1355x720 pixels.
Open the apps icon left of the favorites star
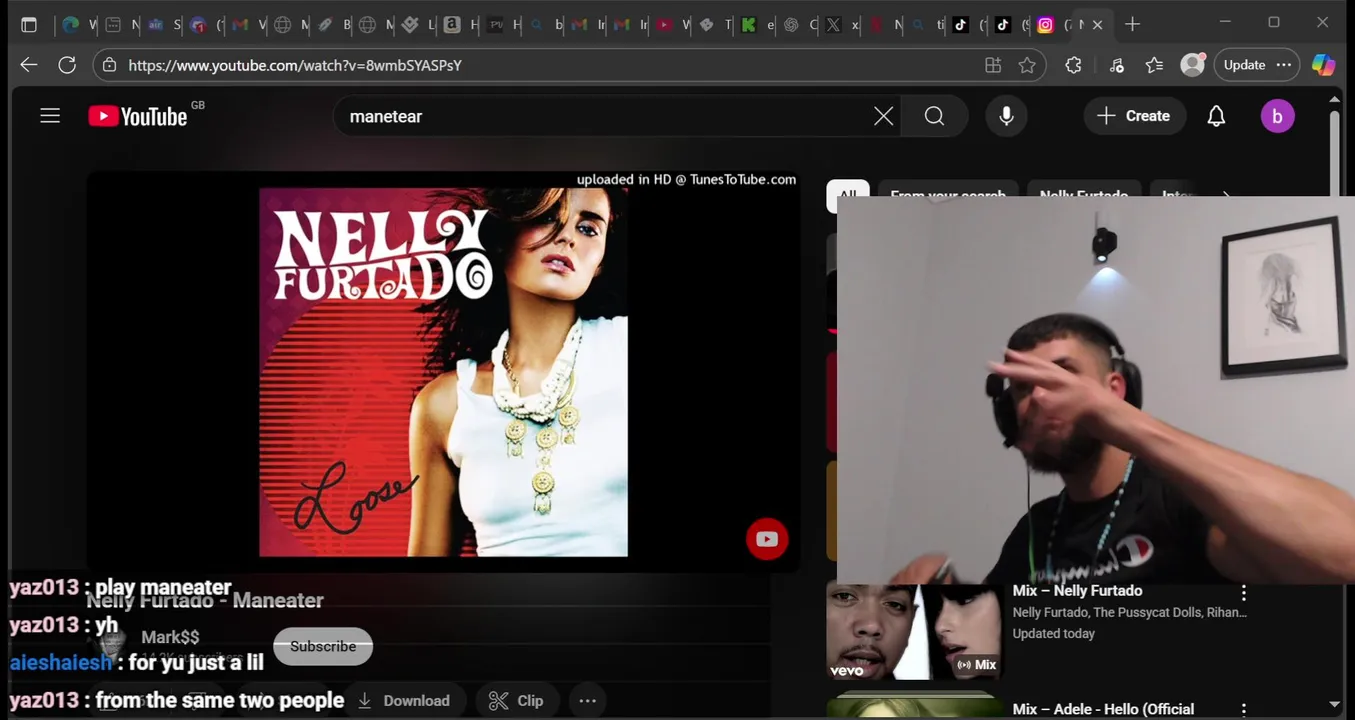click(993, 65)
